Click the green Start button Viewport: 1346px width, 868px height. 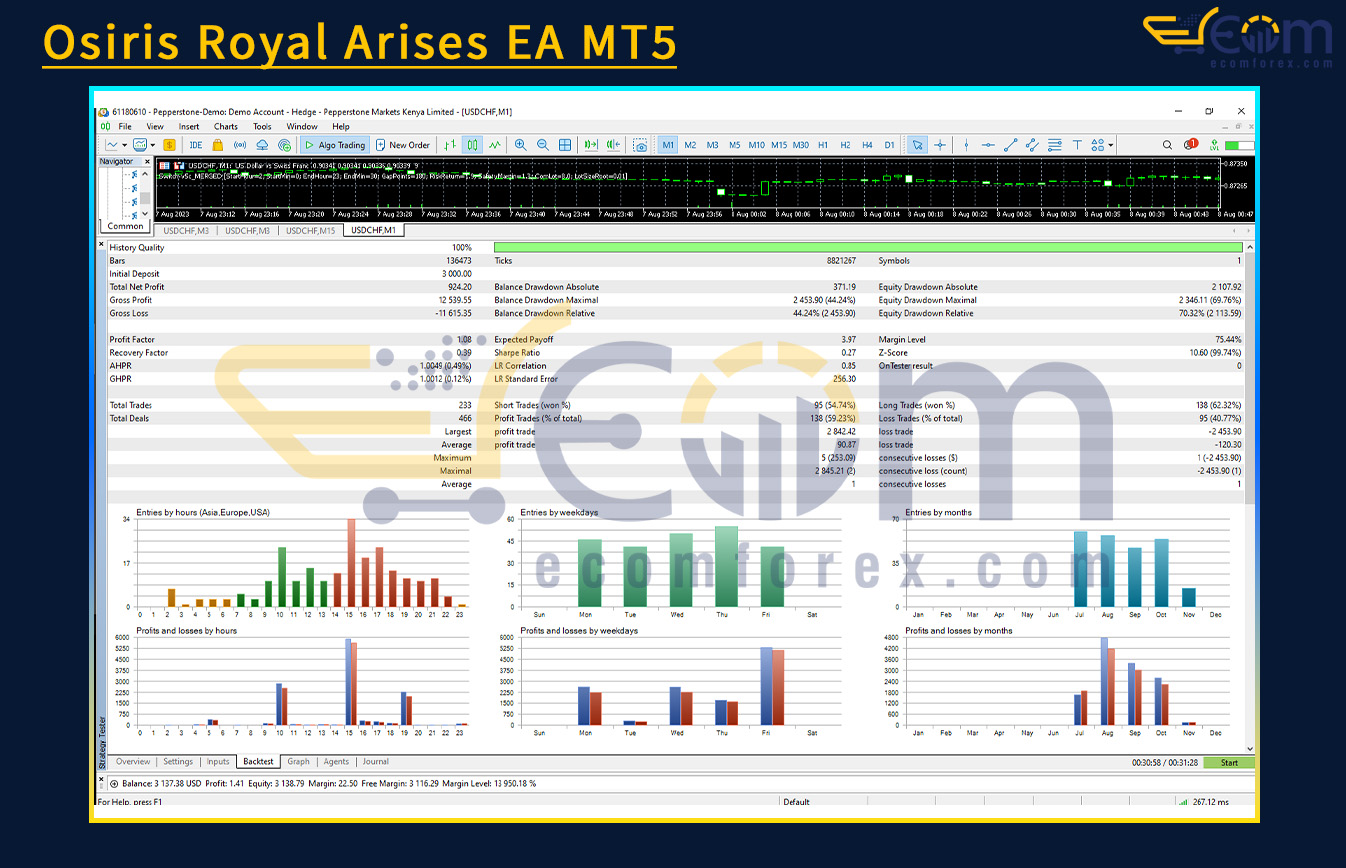[x=1228, y=763]
